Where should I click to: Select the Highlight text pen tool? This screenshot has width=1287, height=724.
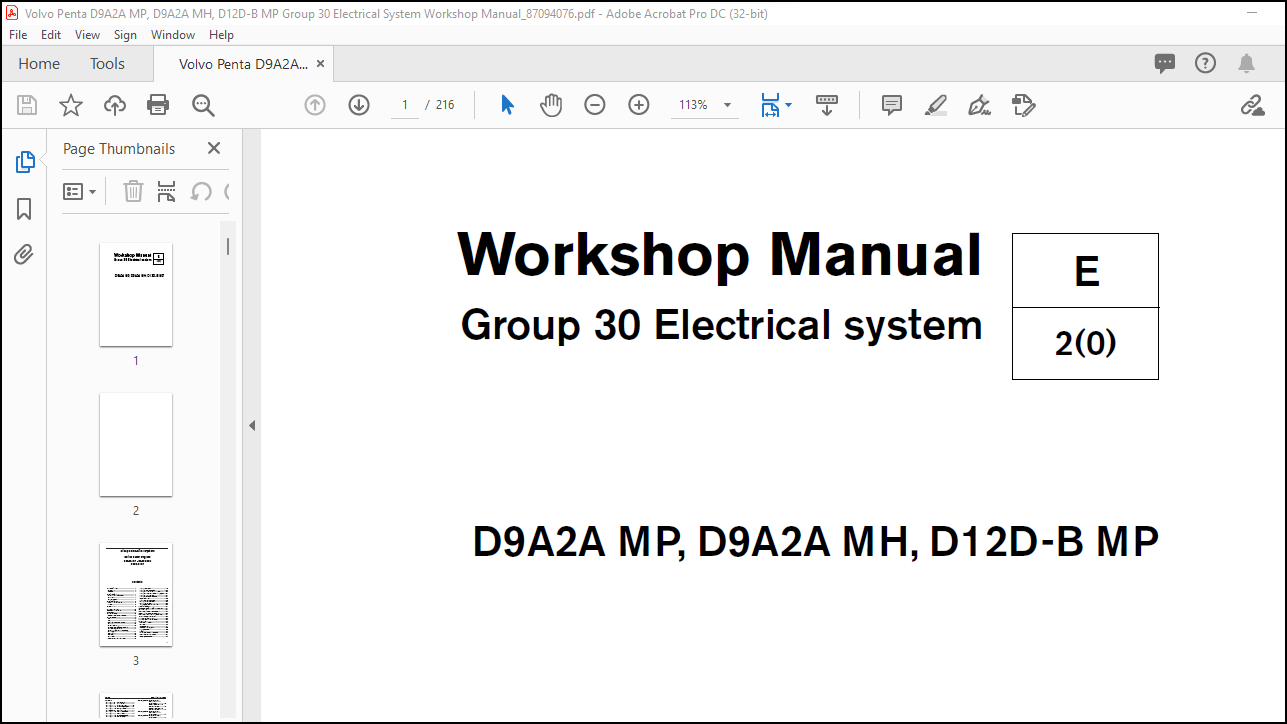click(936, 105)
